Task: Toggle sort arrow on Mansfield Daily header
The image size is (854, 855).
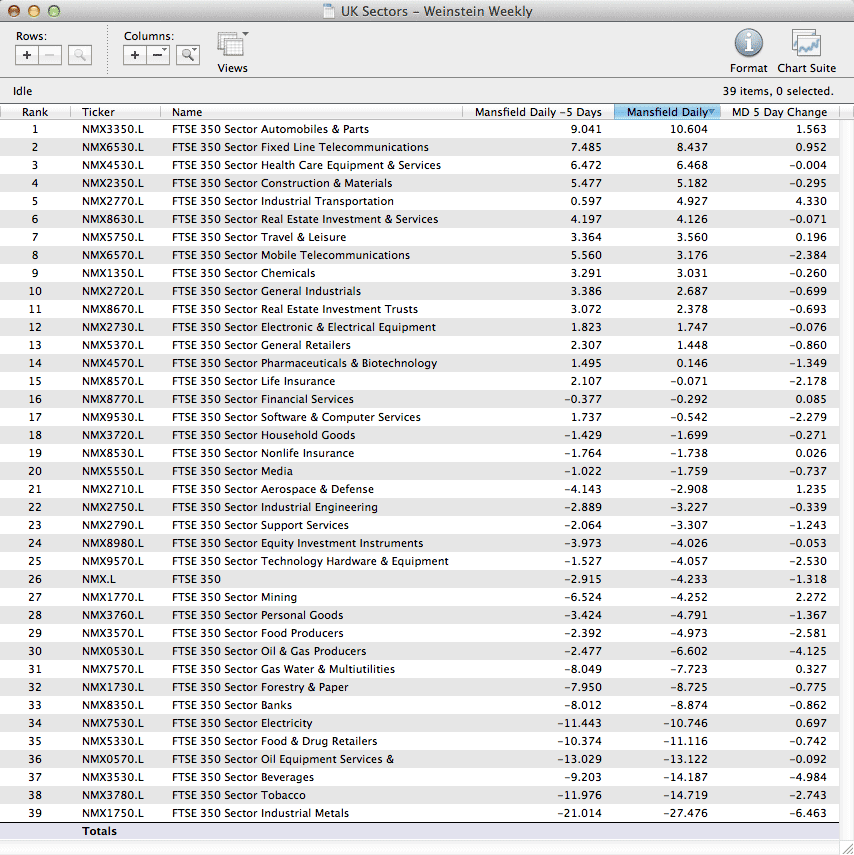Action: point(713,112)
